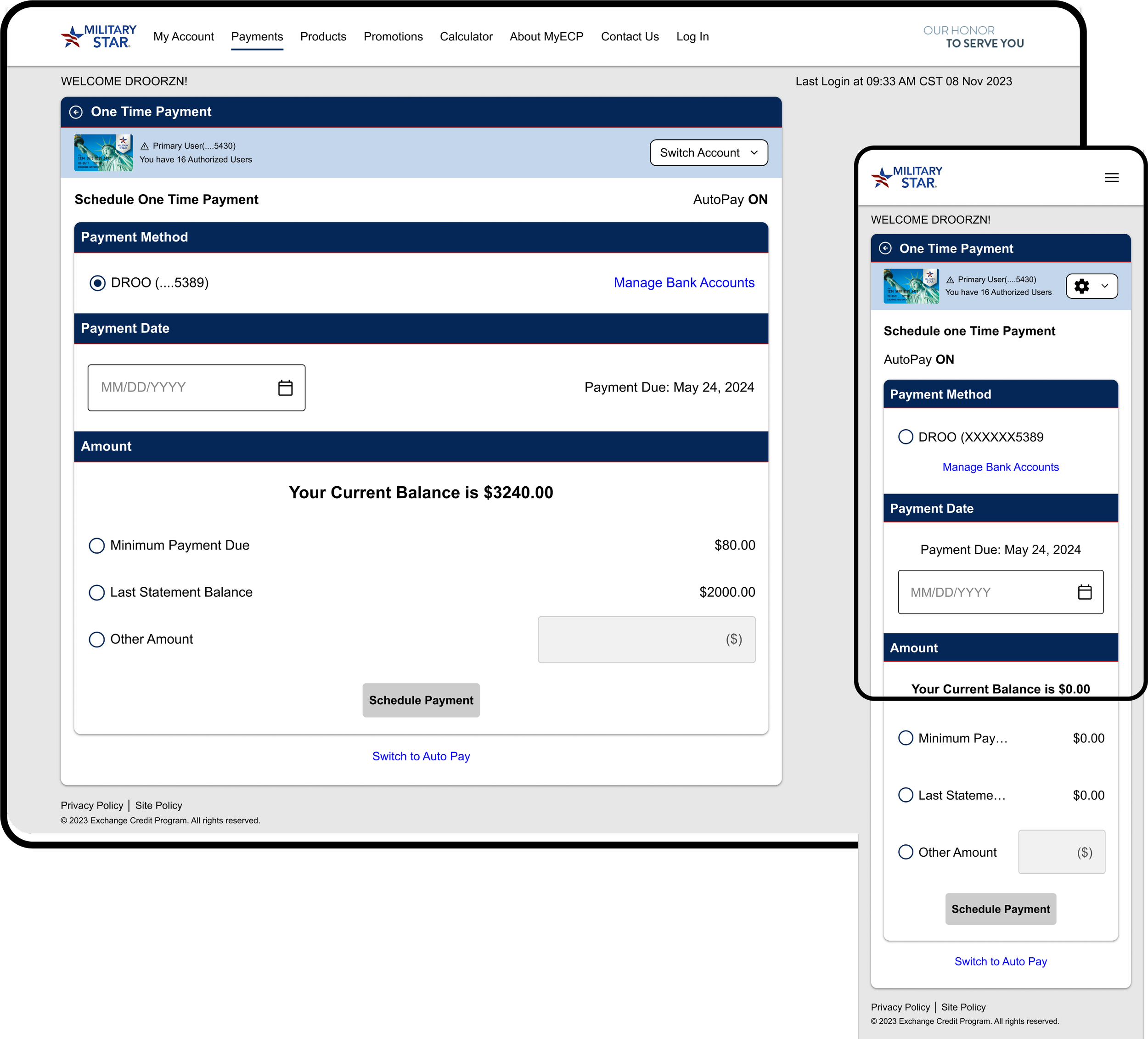Click the desktop Schedule Payment button
The width and height of the screenshot is (1148, 1039).
tap(421, 700)
